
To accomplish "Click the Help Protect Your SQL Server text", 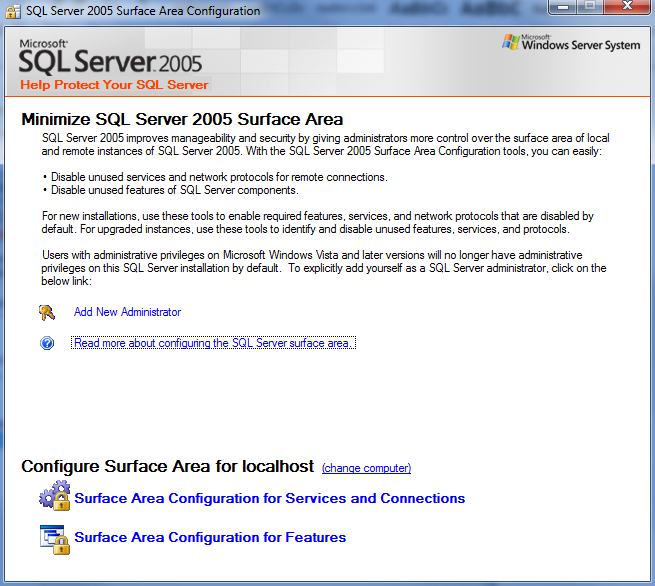I will pos(114,85).
